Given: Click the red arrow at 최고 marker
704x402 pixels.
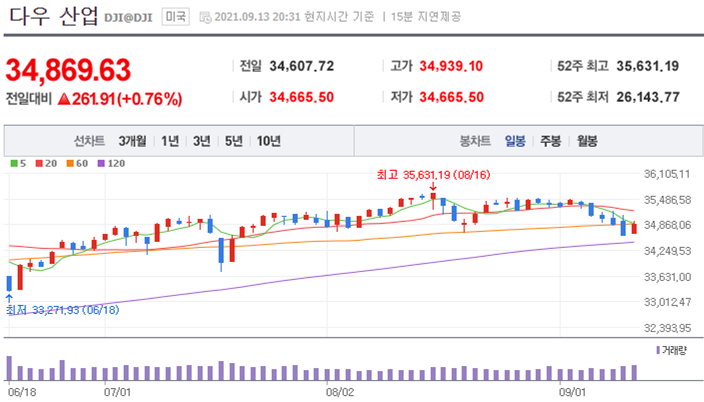Looking at the screenshot, I should [x=433, y=187].
